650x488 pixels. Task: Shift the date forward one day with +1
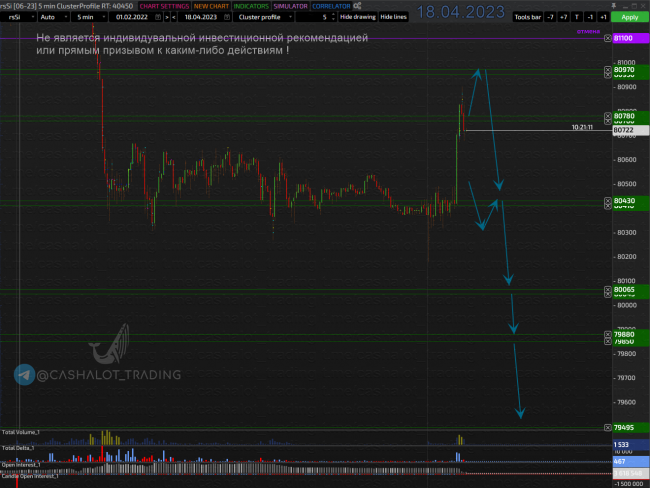click(603, 17)
